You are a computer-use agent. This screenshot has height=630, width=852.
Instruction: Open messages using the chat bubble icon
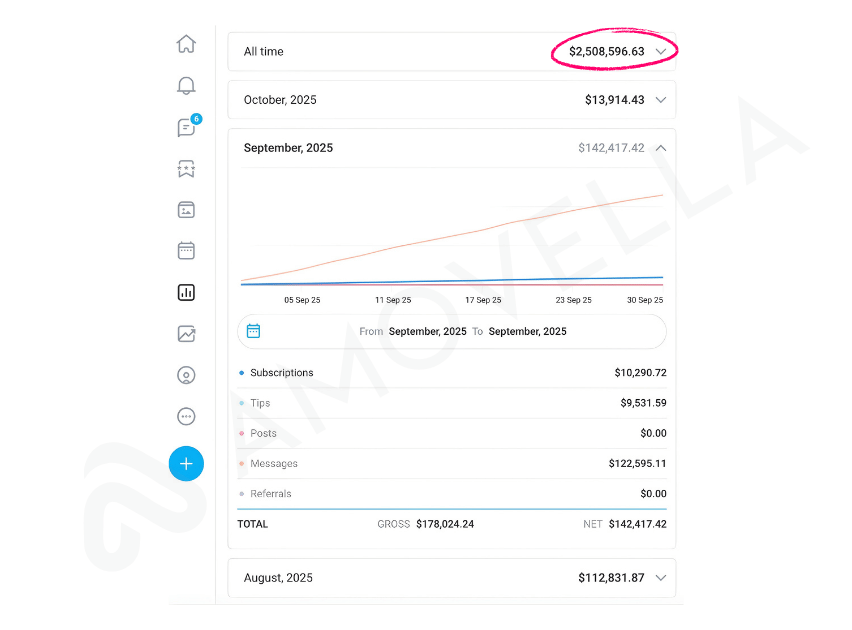186,127
